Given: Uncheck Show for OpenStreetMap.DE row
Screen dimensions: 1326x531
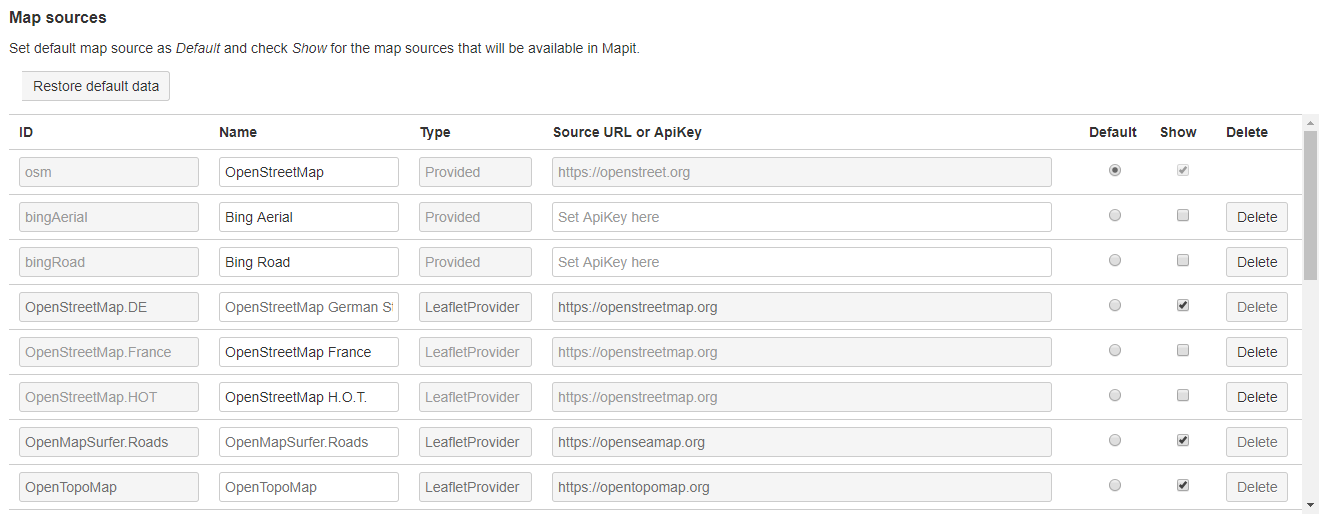Looking at the screenshot, I should (x=1183, y=306).
